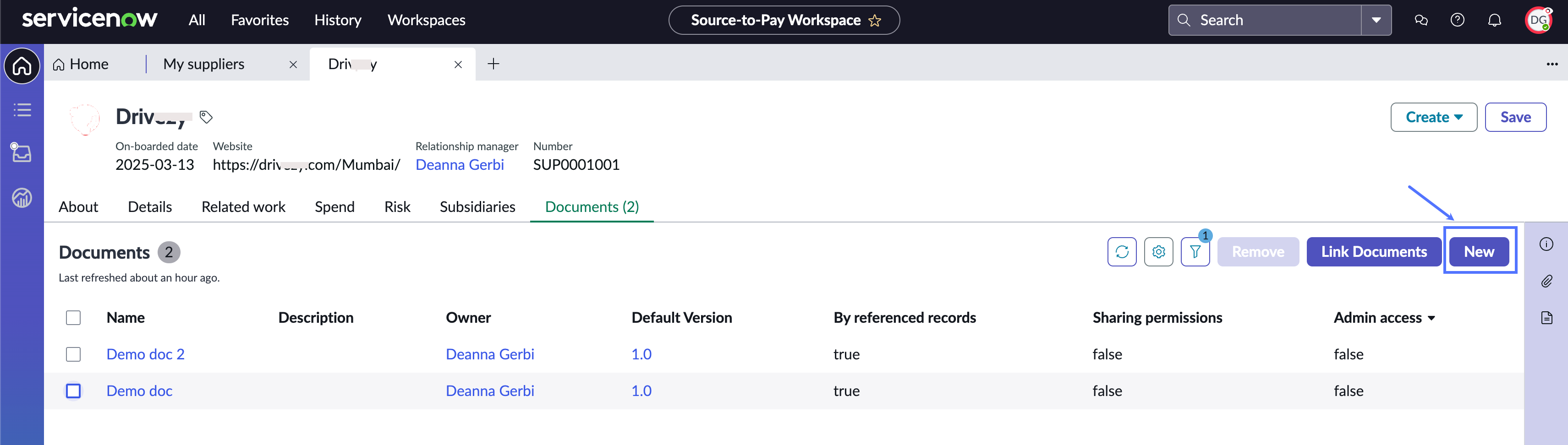1568x445 pixels.
Task: Switch to the Home tab
Action: coord(80,64)
